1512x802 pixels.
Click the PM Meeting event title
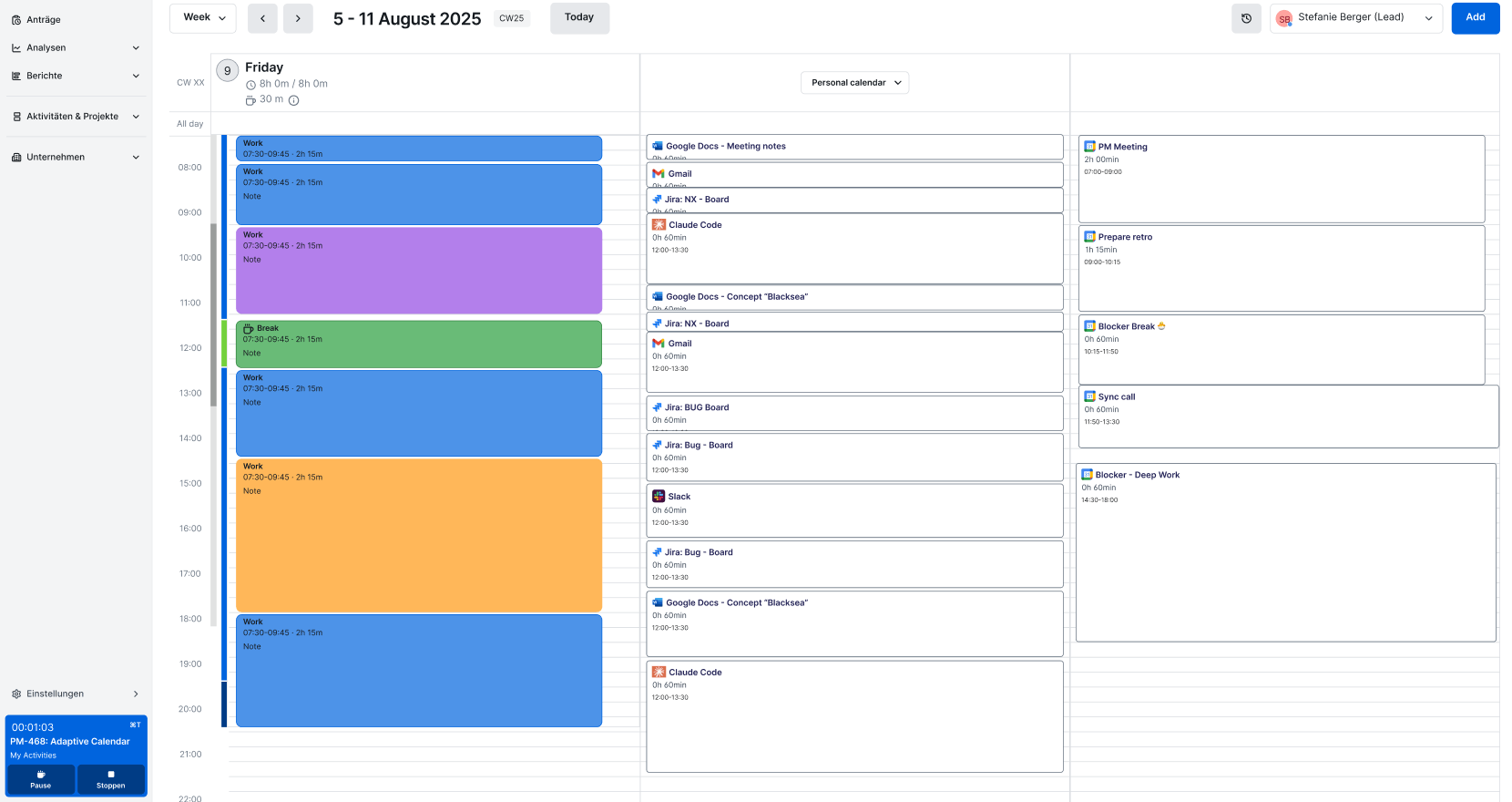[1123, 147]
